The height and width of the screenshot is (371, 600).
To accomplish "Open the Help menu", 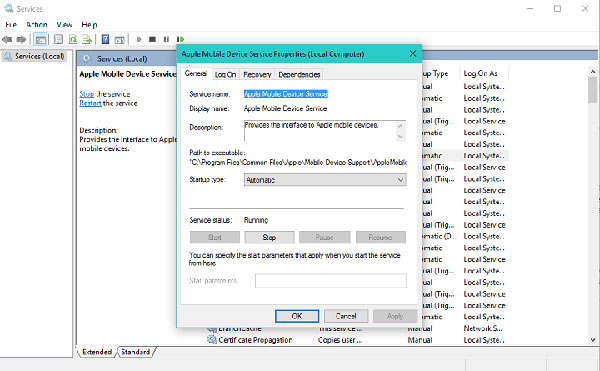I will point(89,24).
